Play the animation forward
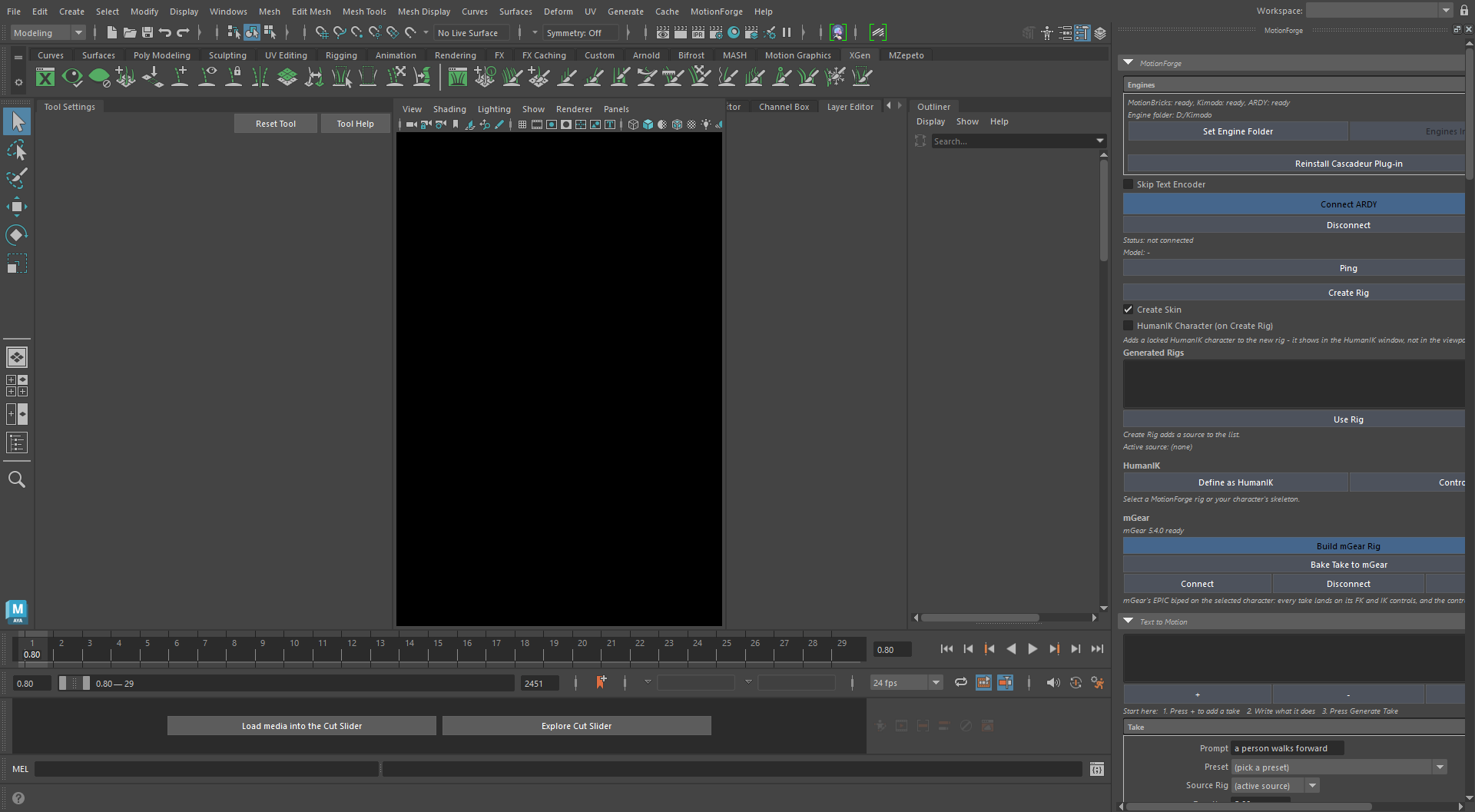 tap(1032, 649)
